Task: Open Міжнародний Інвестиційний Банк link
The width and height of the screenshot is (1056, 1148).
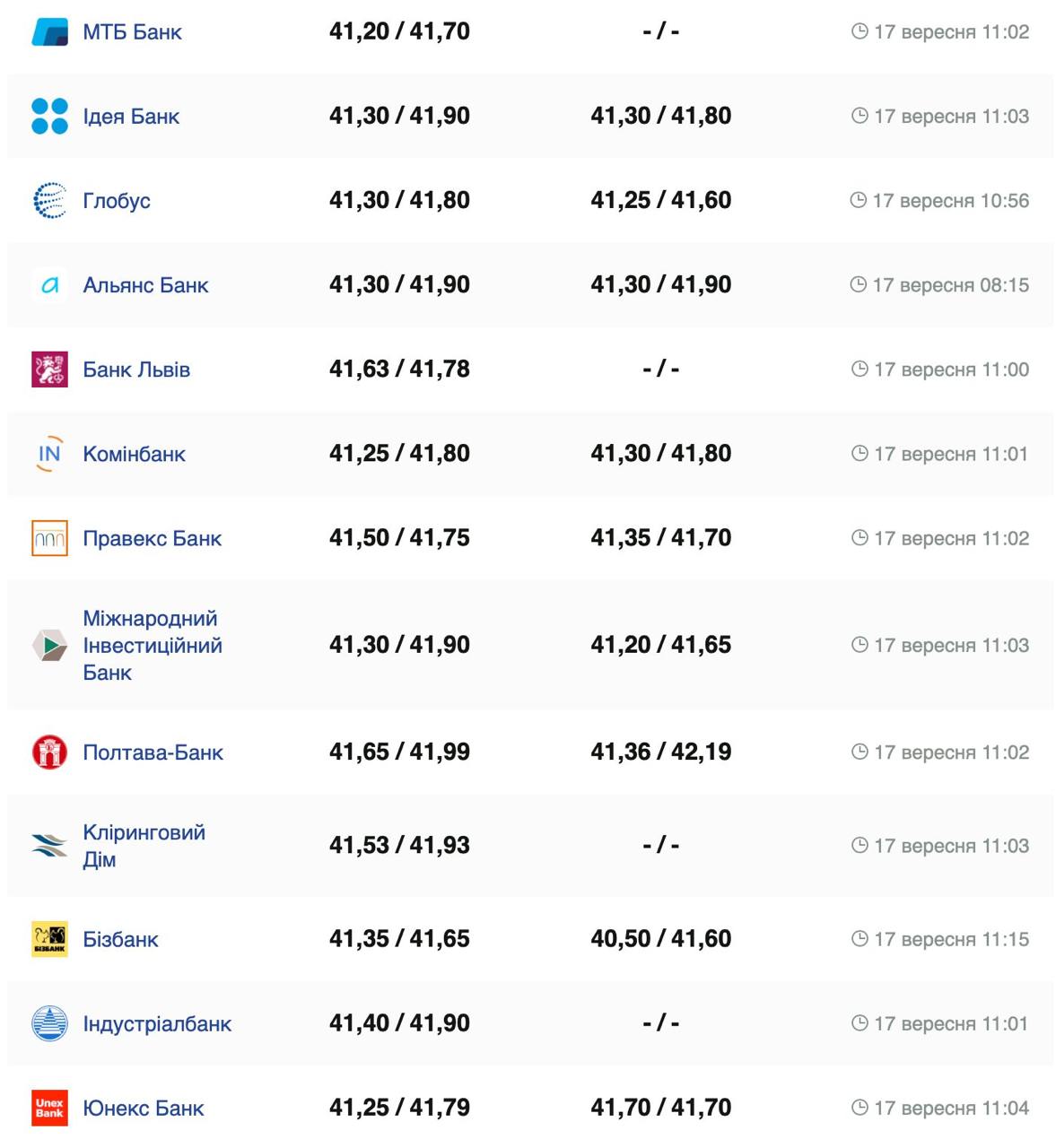Action: point(152,646)
